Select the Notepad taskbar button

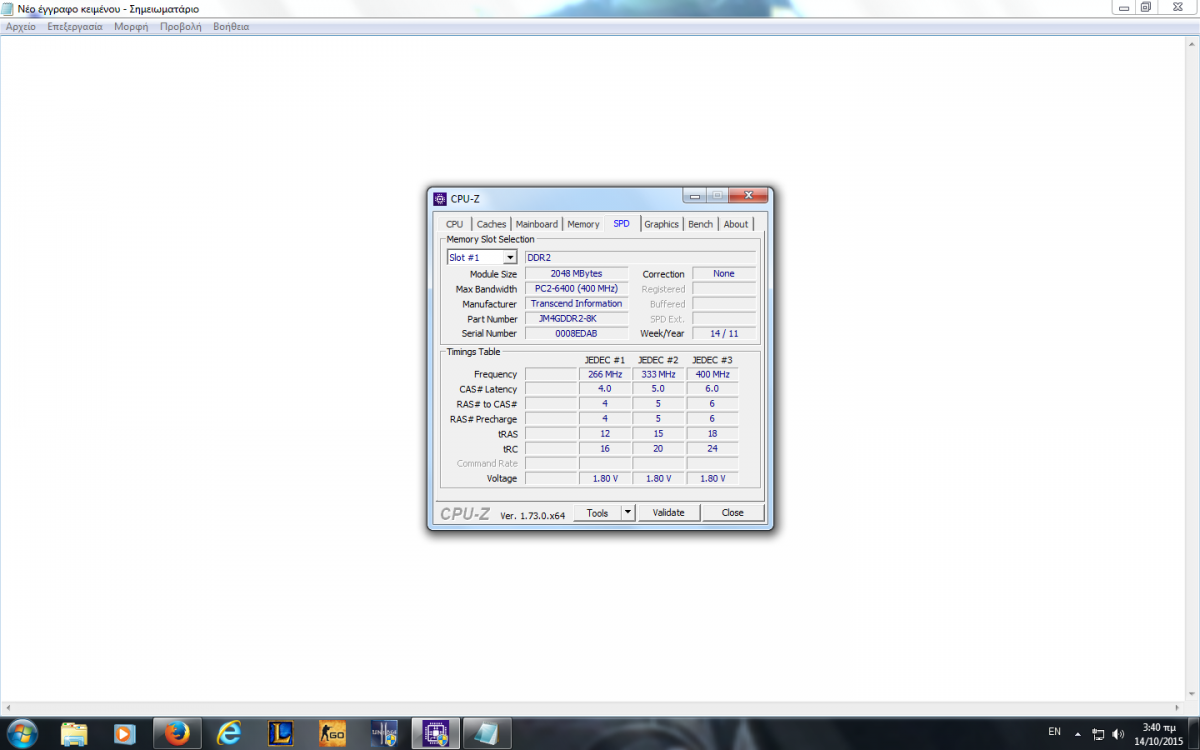point(487,733)
